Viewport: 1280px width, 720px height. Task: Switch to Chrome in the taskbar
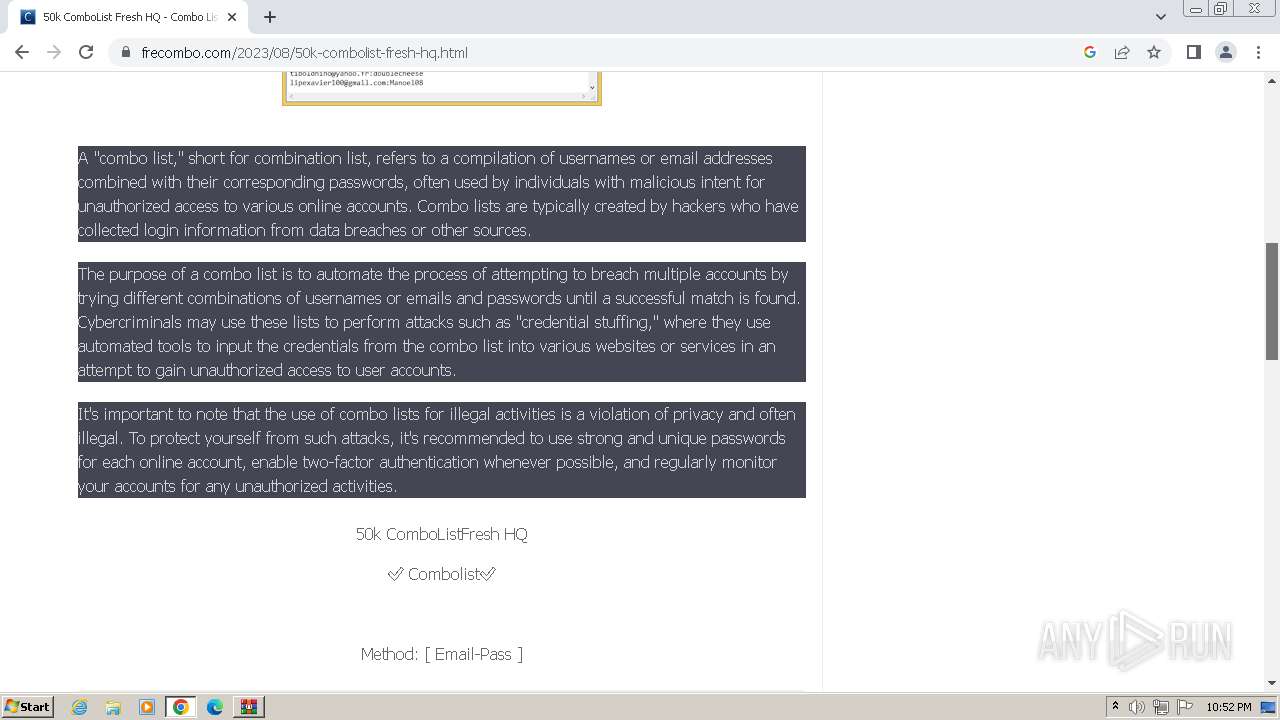181,707
